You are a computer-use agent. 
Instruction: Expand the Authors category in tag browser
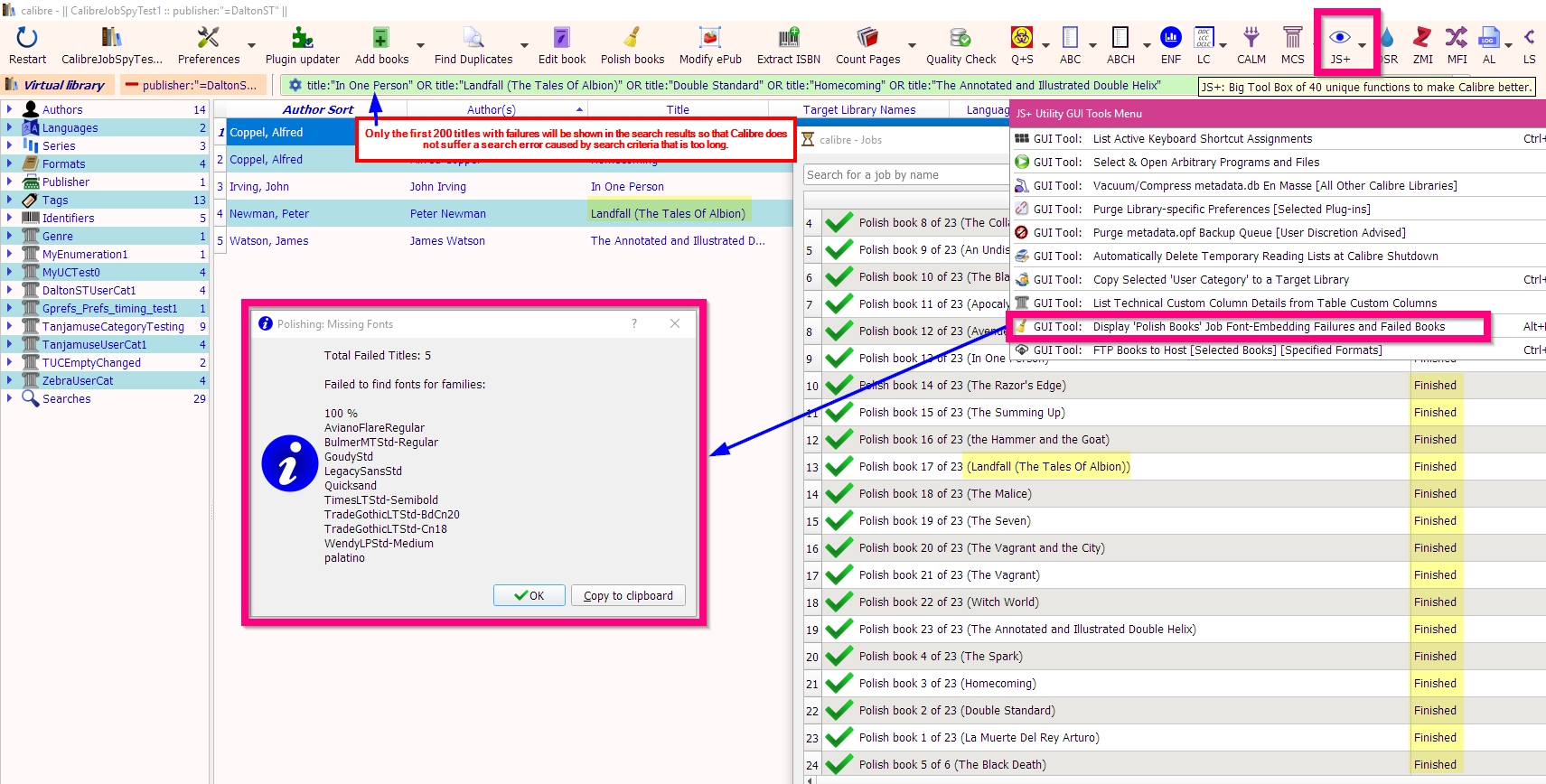point(9,109)
